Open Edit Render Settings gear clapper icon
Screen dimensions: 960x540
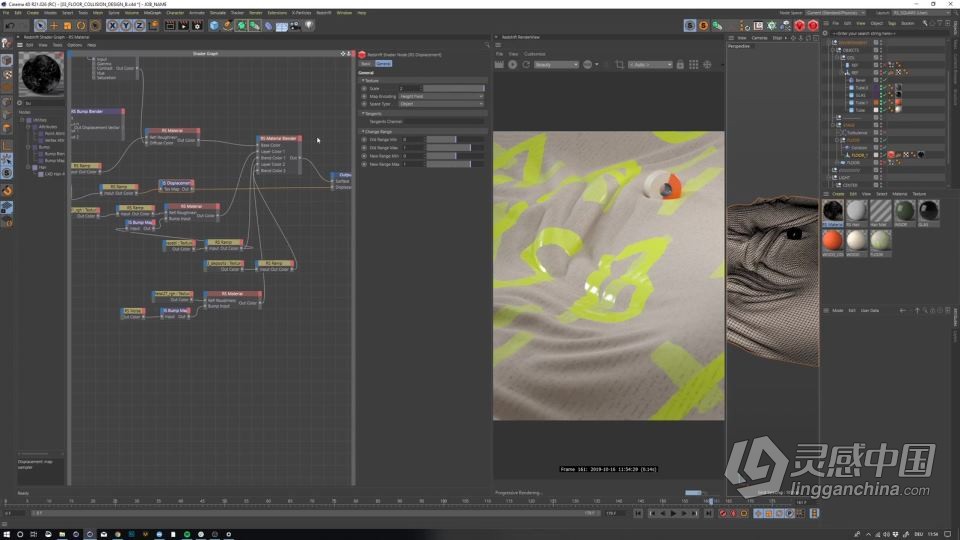click(197, 26)
